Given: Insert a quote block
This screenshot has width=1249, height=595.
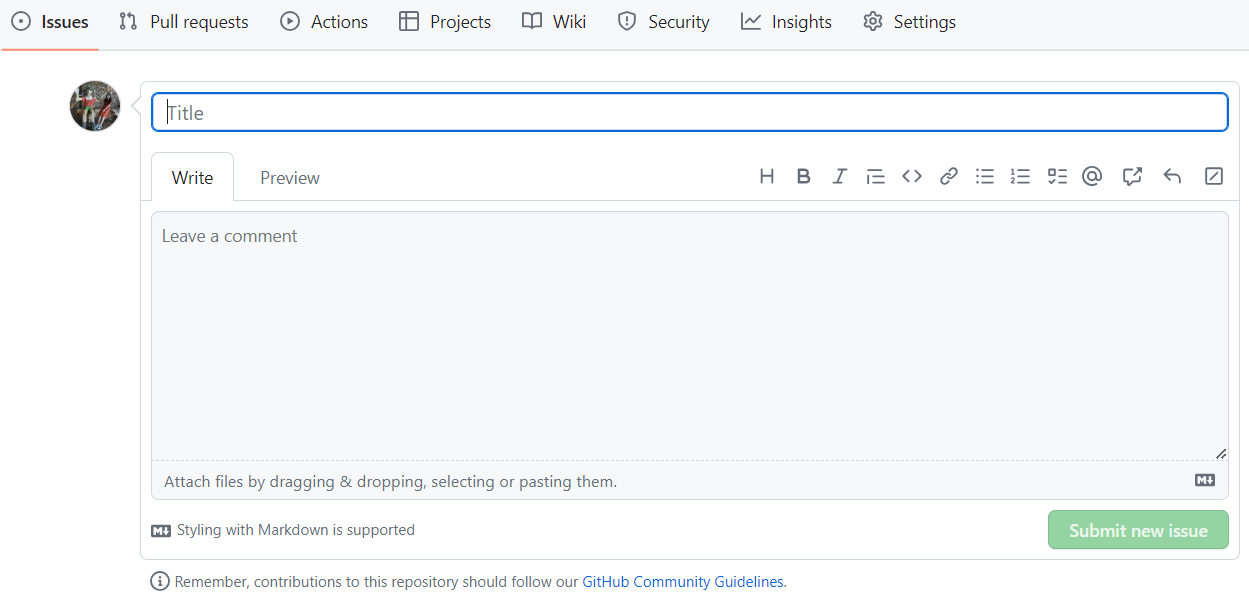Looking at the screenshot, I should (875, 177).
